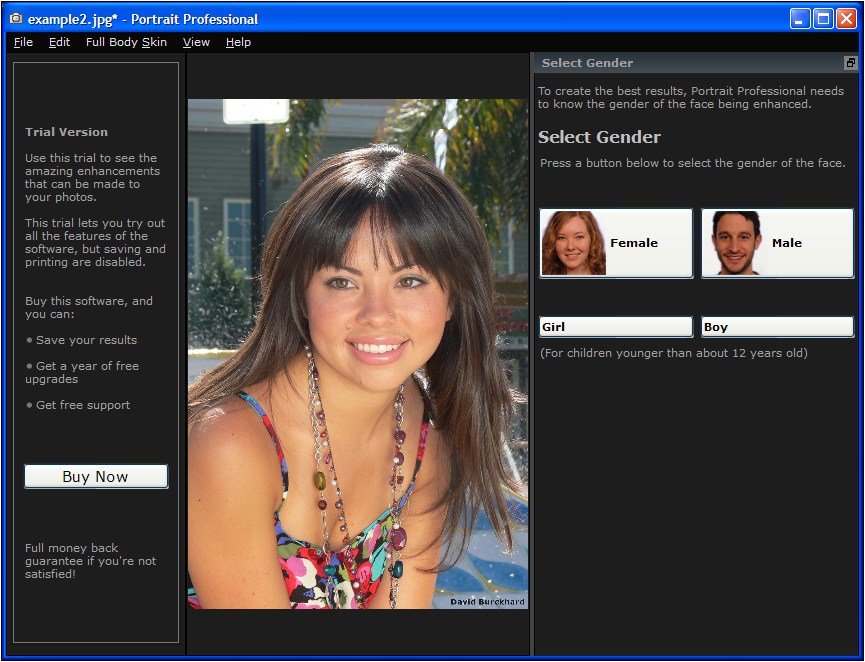Click the 'Save your results' bullet text
The image size is (865, 662).
click(x=86, y=340)
